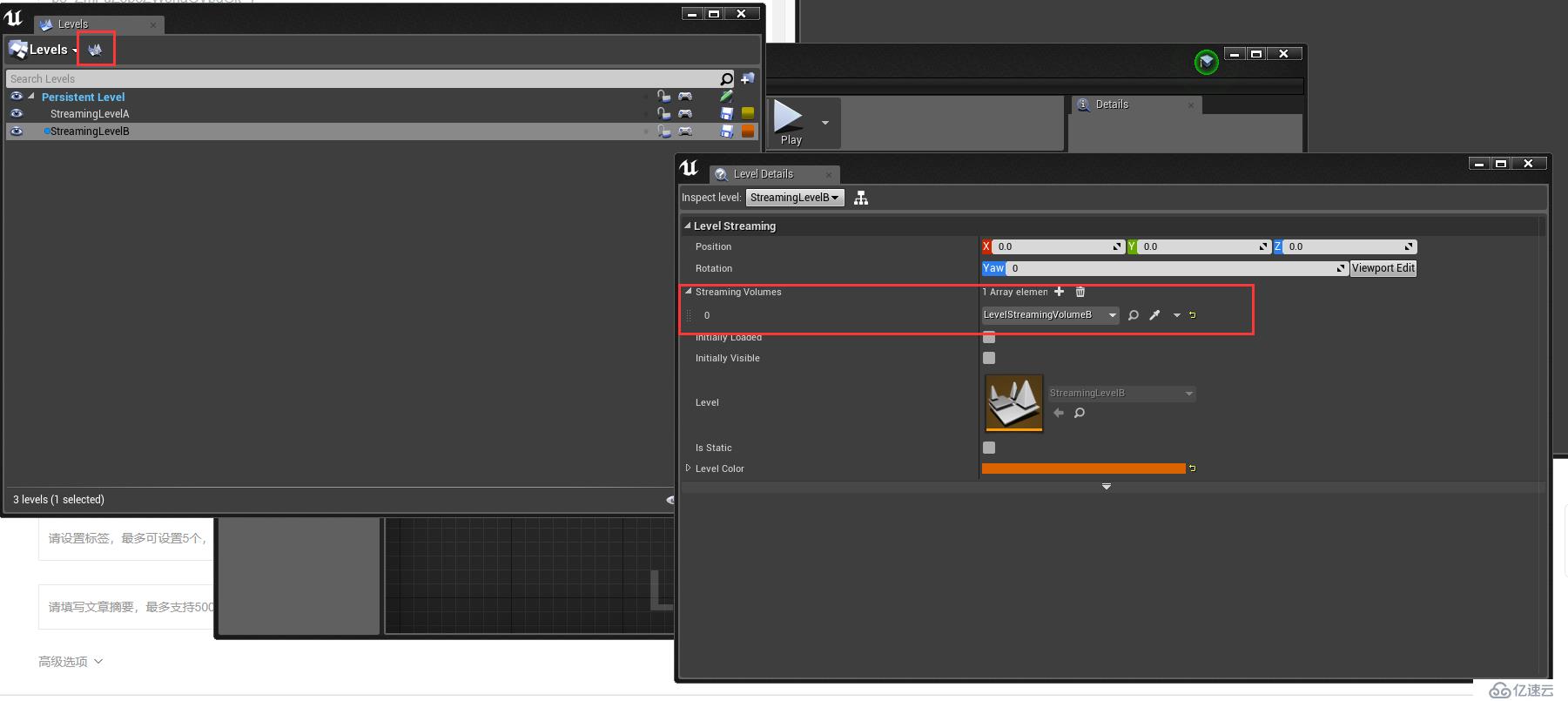Close the Level Details tab
Viewport: 1568px width, 701px height.
[828, 175]
